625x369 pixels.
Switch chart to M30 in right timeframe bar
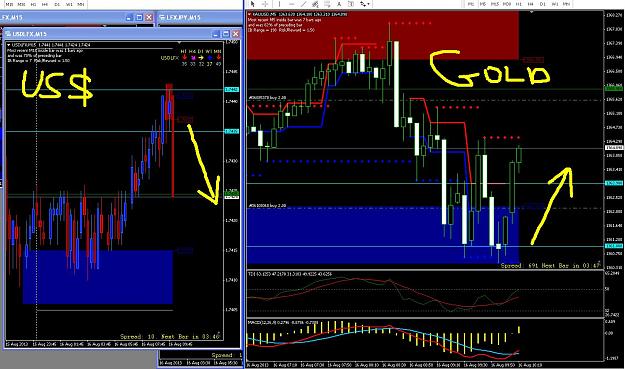(x=507, y=4)
